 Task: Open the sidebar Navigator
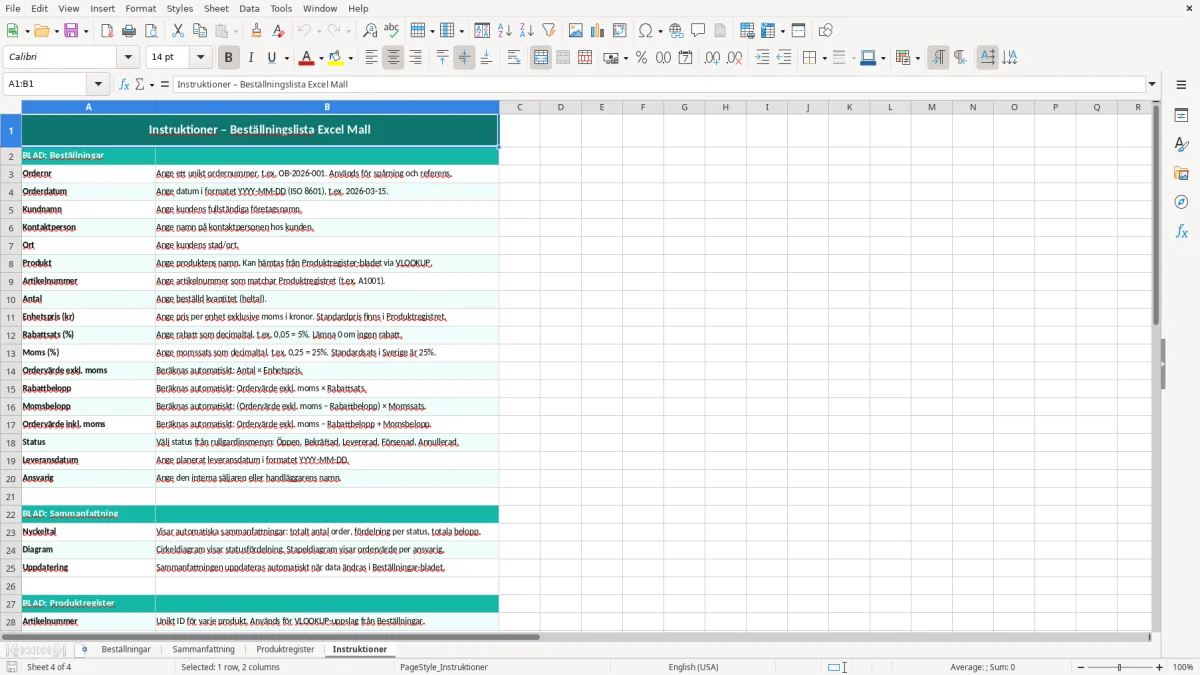[x=1181, y=202]
